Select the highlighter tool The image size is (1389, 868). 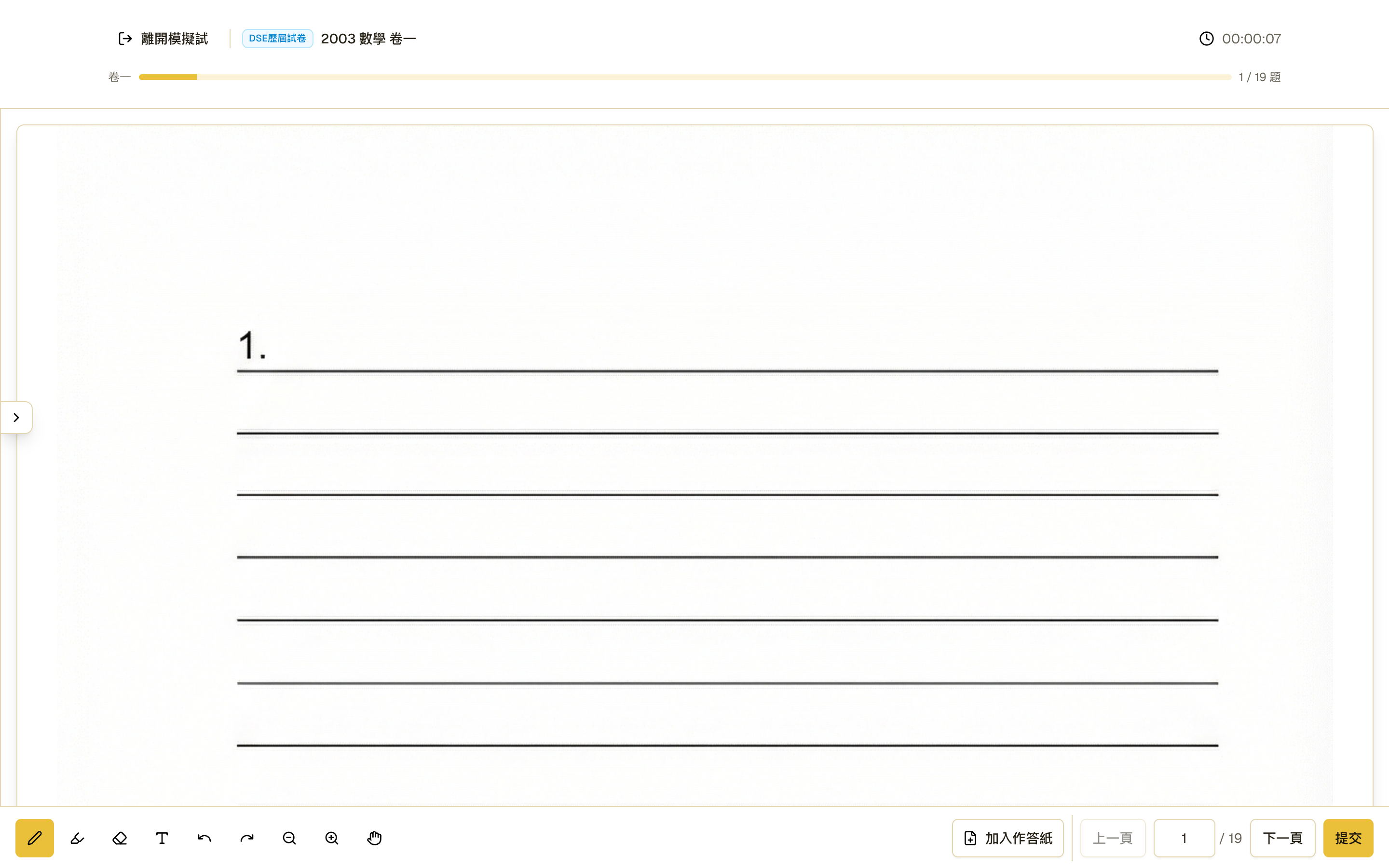pyautogui.click(x=77, y=838)
